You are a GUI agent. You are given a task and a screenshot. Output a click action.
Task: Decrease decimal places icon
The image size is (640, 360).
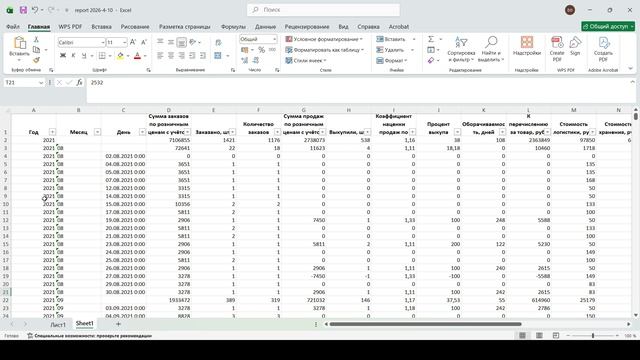[256, 60]
